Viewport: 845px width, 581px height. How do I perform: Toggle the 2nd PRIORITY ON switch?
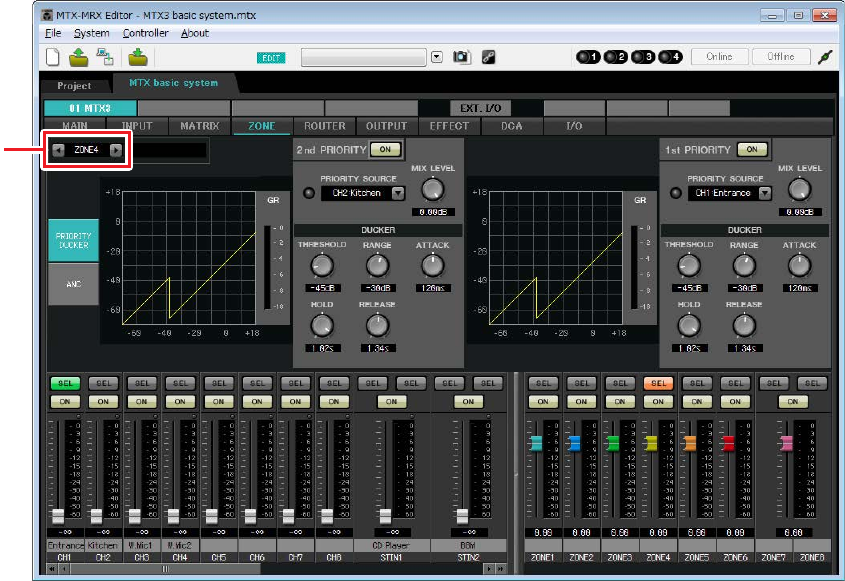pyautogui.click(x=385, y=149)
